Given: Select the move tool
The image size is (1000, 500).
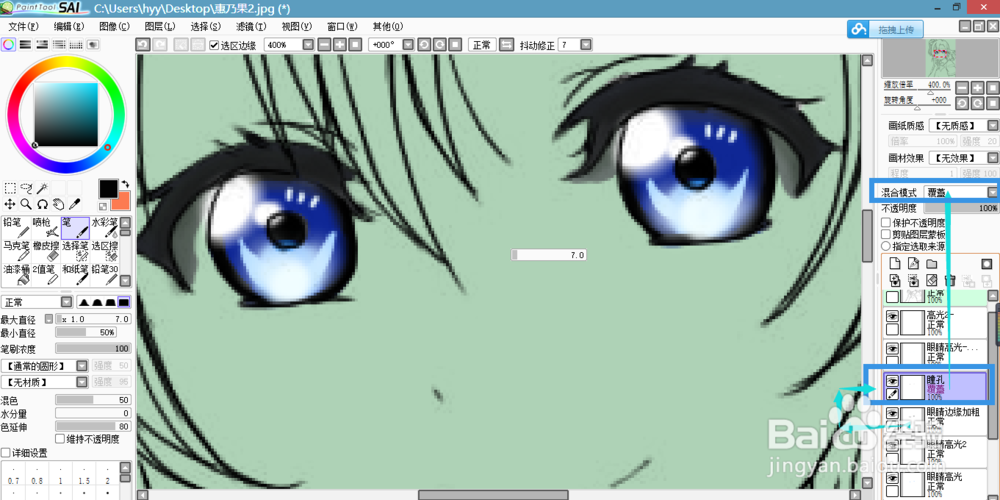Looking at the screenshot, I should tap(10, 204).
